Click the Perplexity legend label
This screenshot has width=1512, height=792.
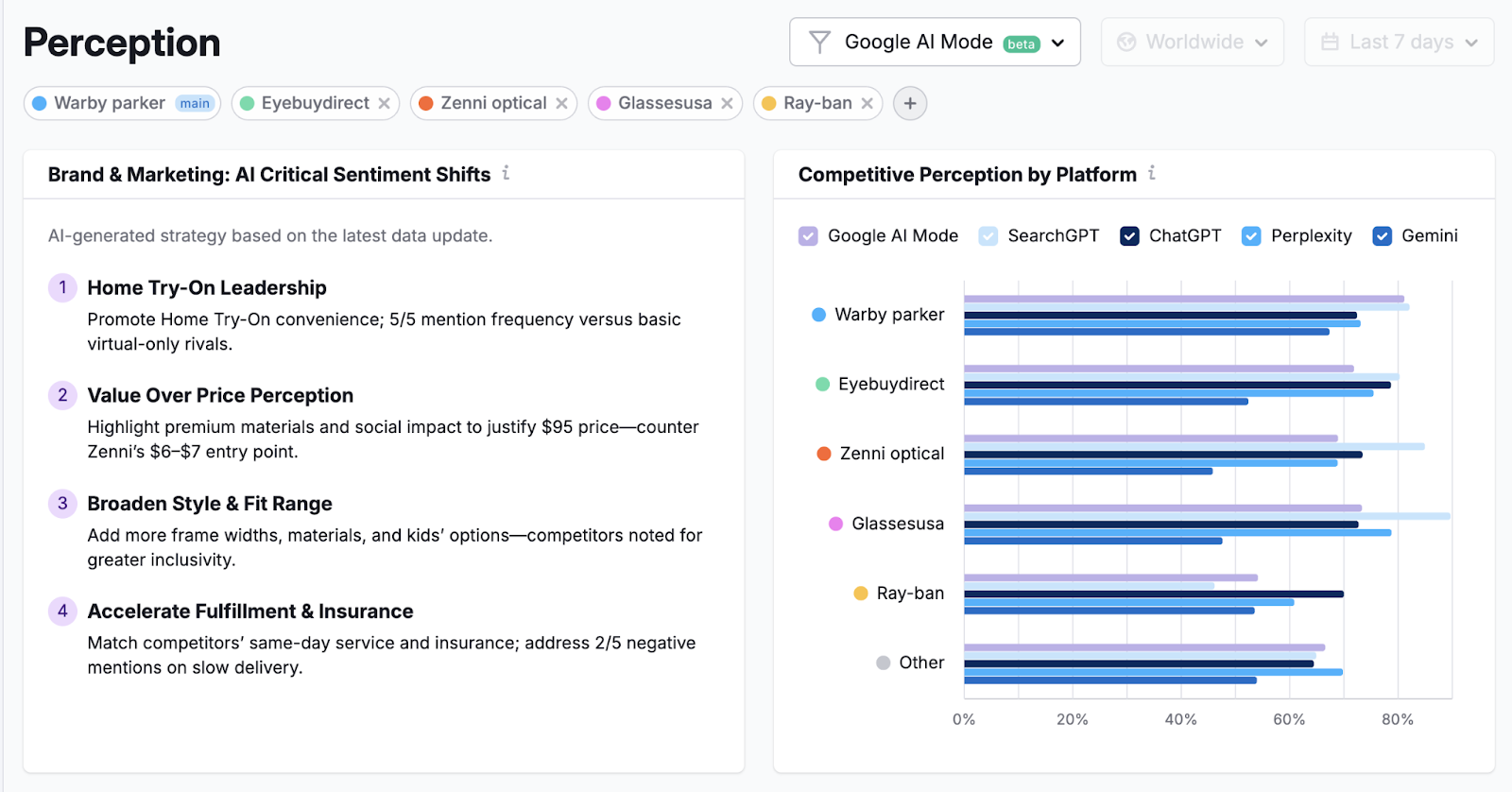(1312, 236)
